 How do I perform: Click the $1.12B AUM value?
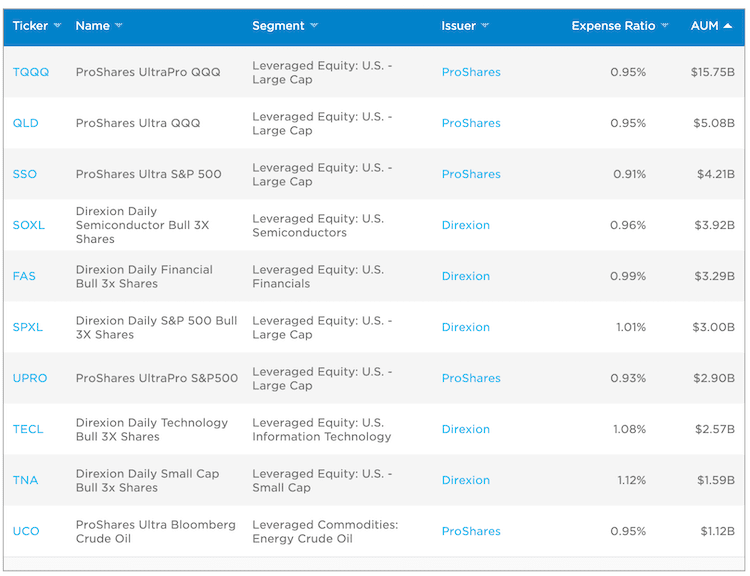pyautogui.click(x=718, y=532)
